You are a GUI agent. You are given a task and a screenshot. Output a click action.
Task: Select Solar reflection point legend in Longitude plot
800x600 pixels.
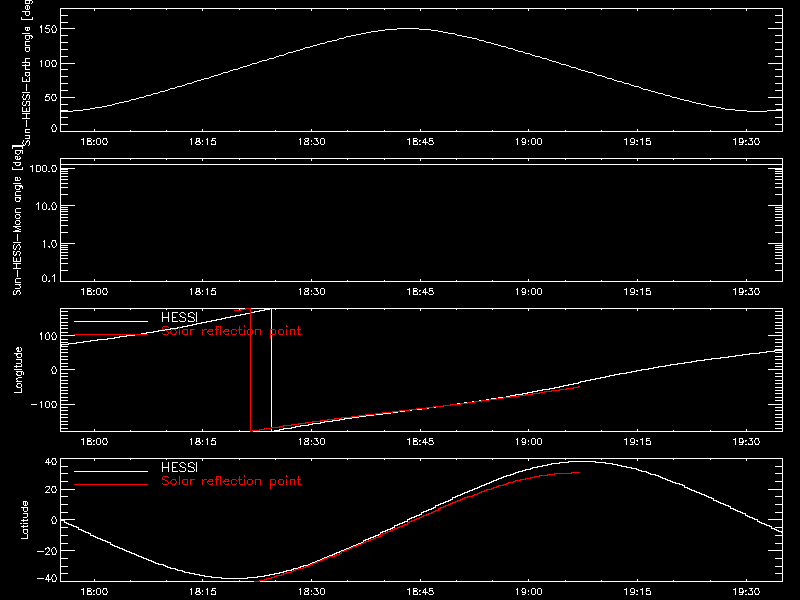point(231,331)
